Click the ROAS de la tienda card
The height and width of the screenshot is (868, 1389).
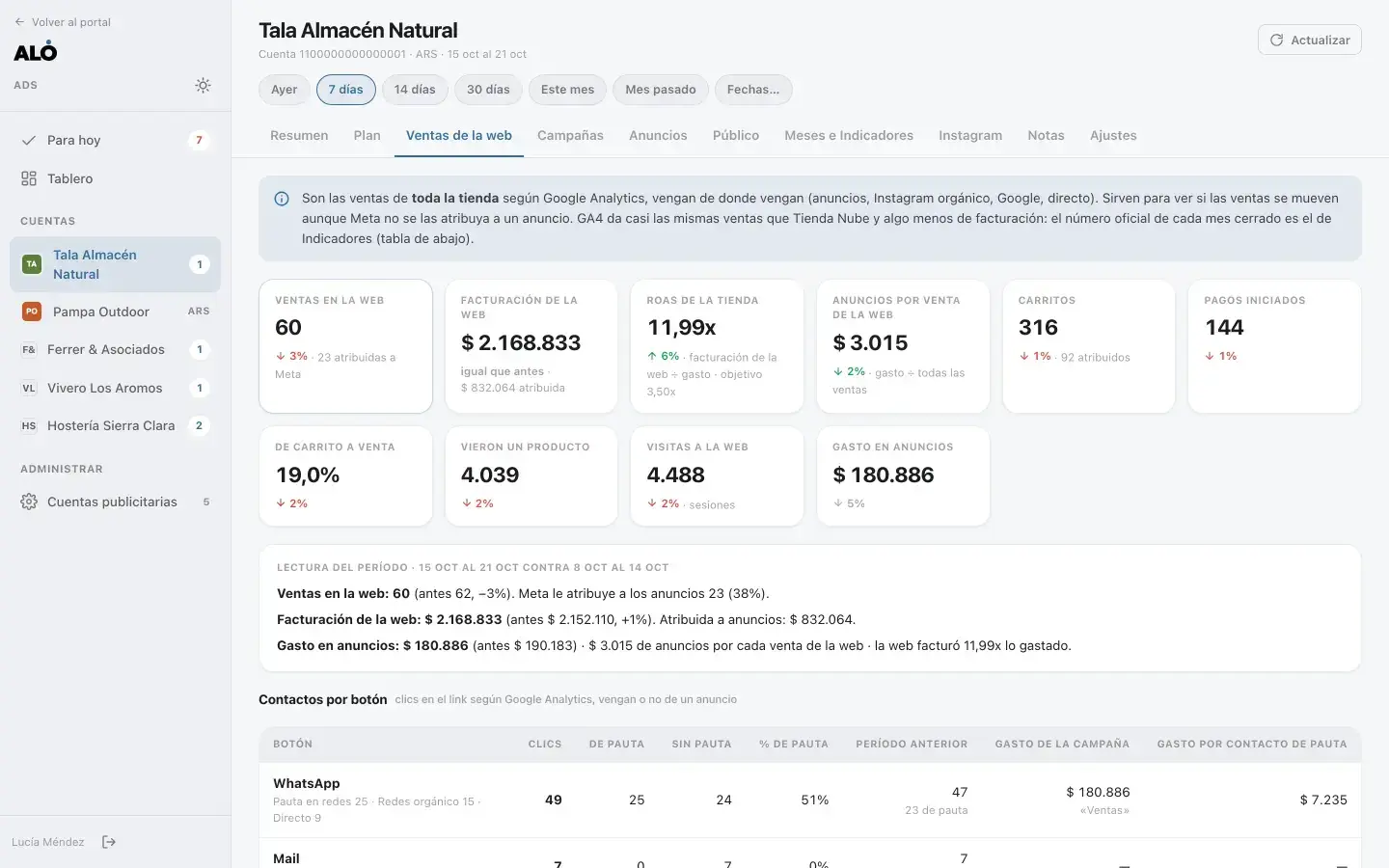(717, 346)
